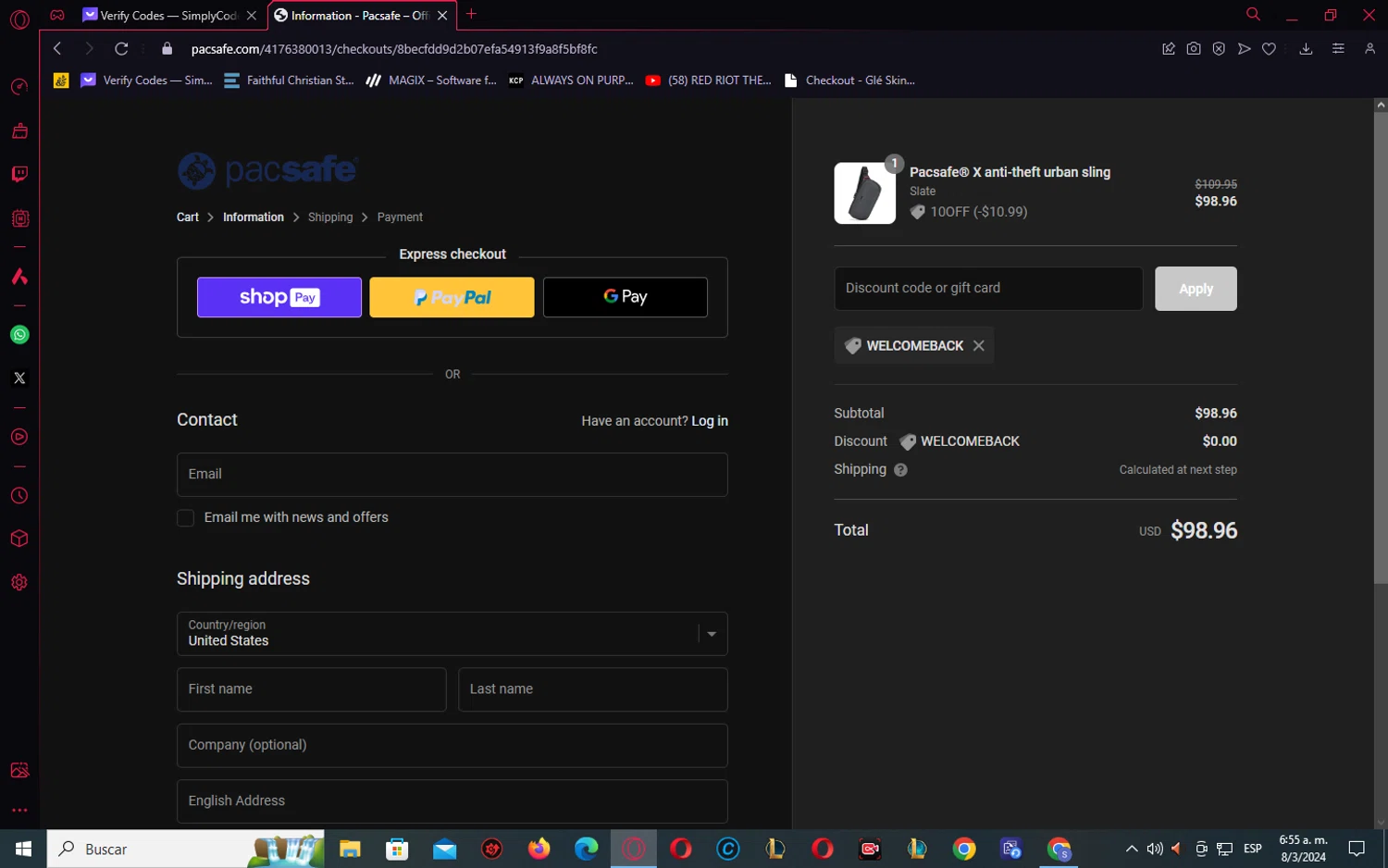Screen dimensions: 1388x868
Task: Click the First name field
Action: [x=312, y=689]
